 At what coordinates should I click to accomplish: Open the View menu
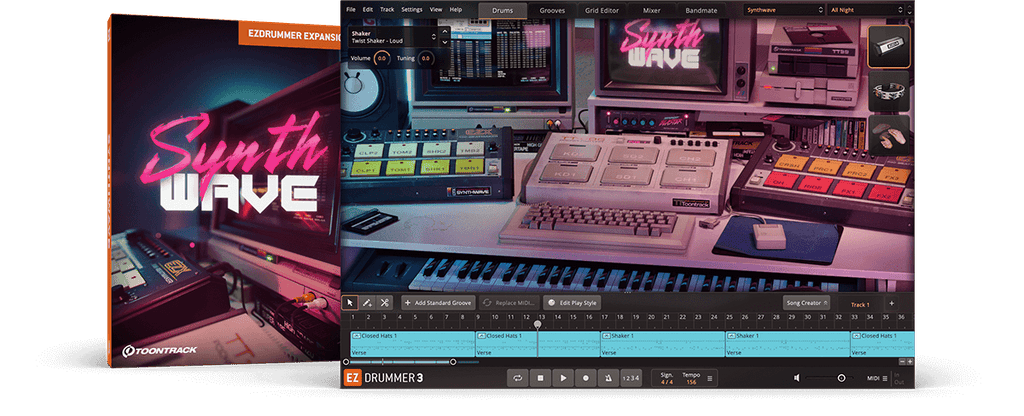pos(436,10)
